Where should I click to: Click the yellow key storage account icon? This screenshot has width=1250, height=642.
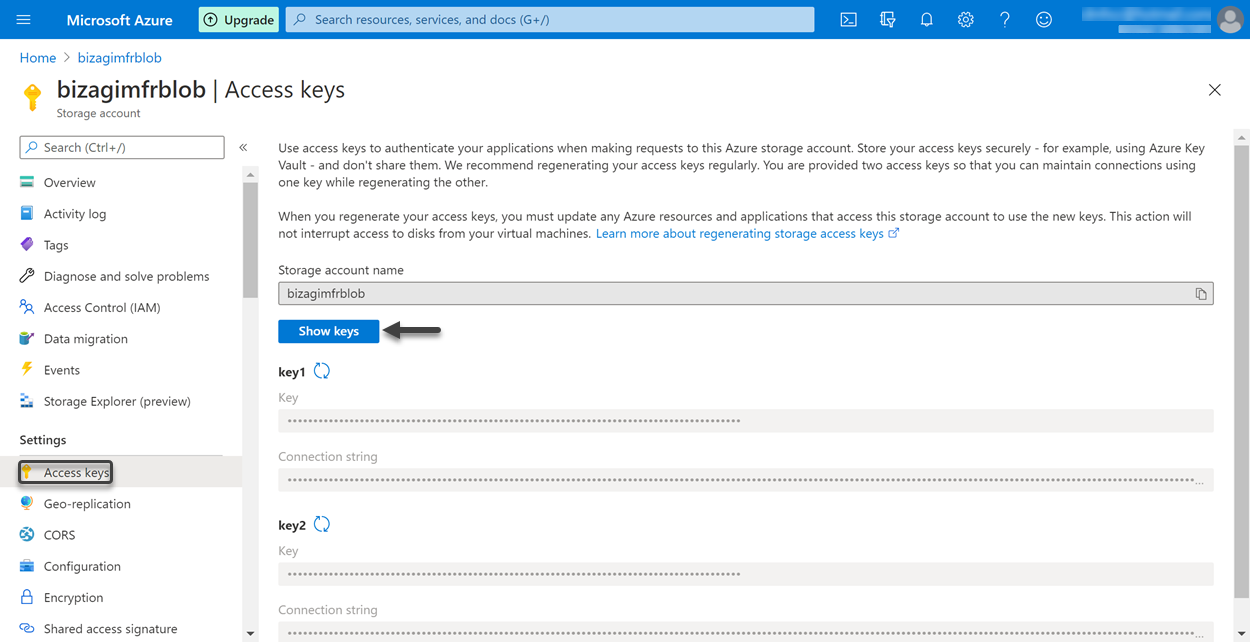(33, 97)
